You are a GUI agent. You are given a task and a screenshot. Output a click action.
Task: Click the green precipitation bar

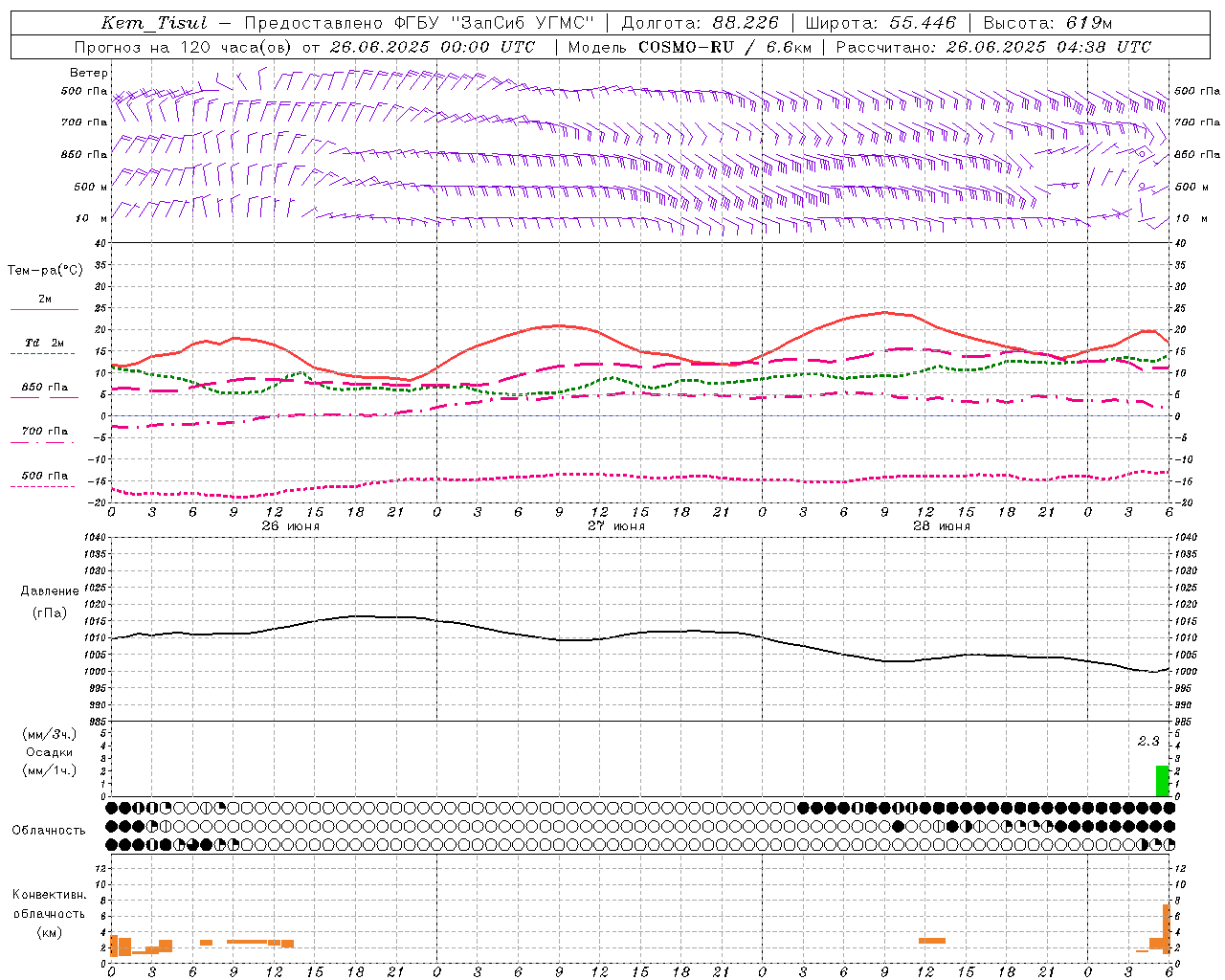(1162, 781)
